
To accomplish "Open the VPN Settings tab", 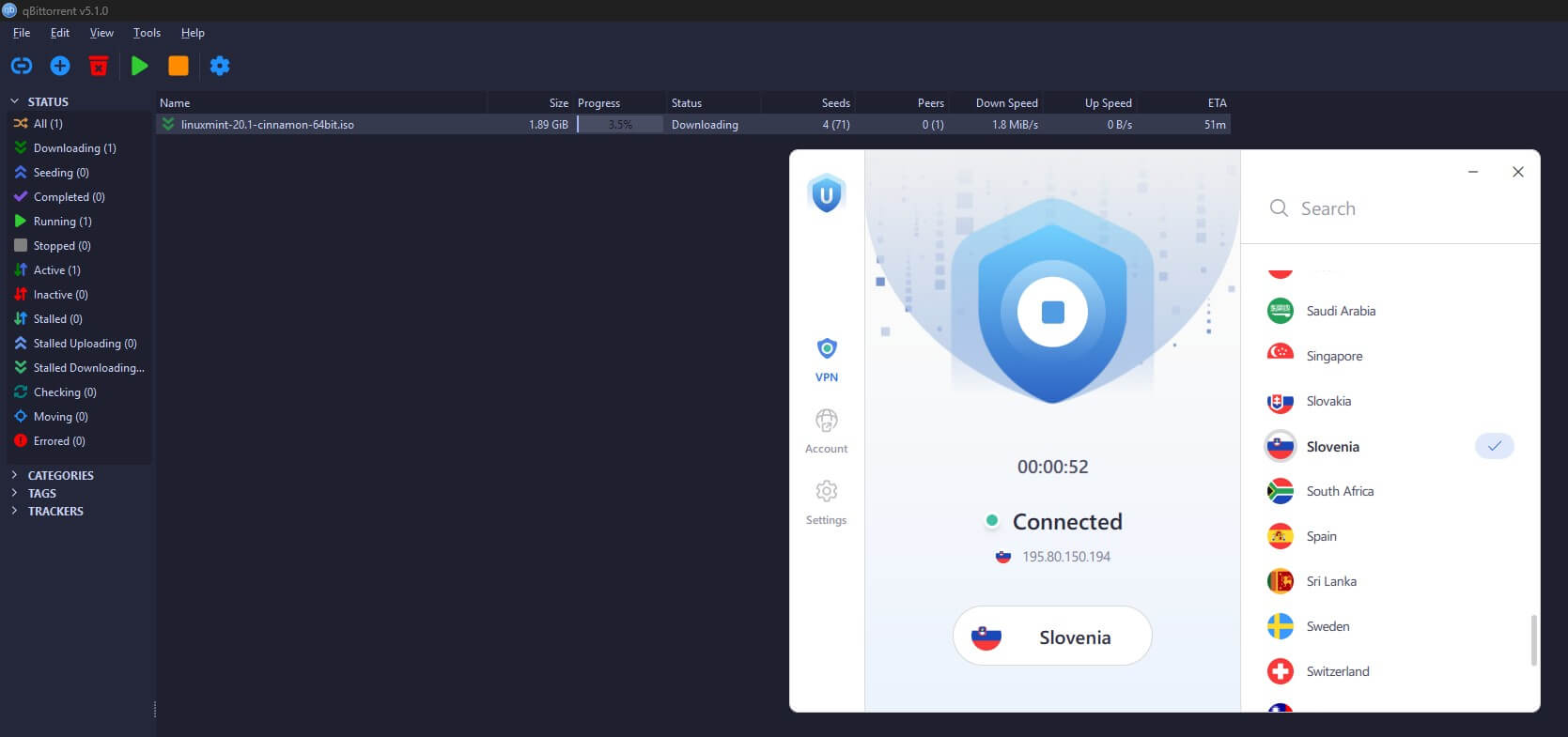I will [x=827, y=503].
